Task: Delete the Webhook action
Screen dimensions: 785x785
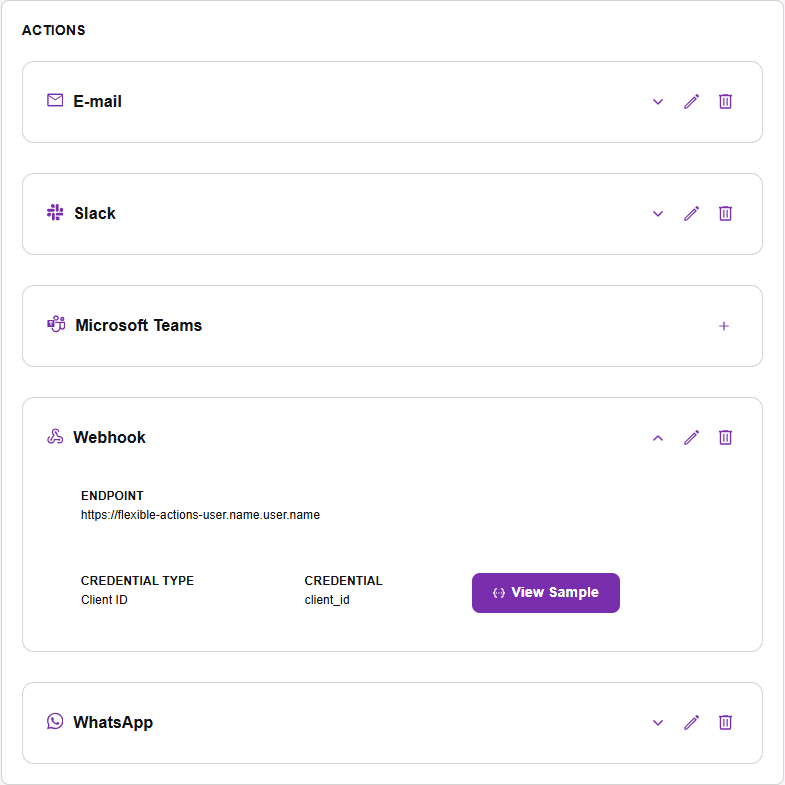Action: [725, 438]
